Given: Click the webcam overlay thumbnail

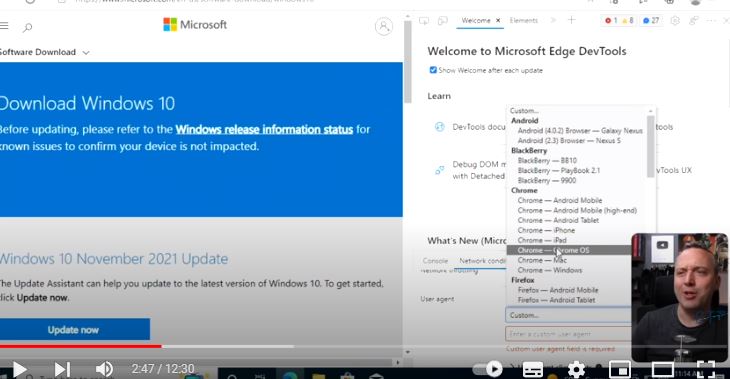Looking at the screenshot, I should point(680,297).
